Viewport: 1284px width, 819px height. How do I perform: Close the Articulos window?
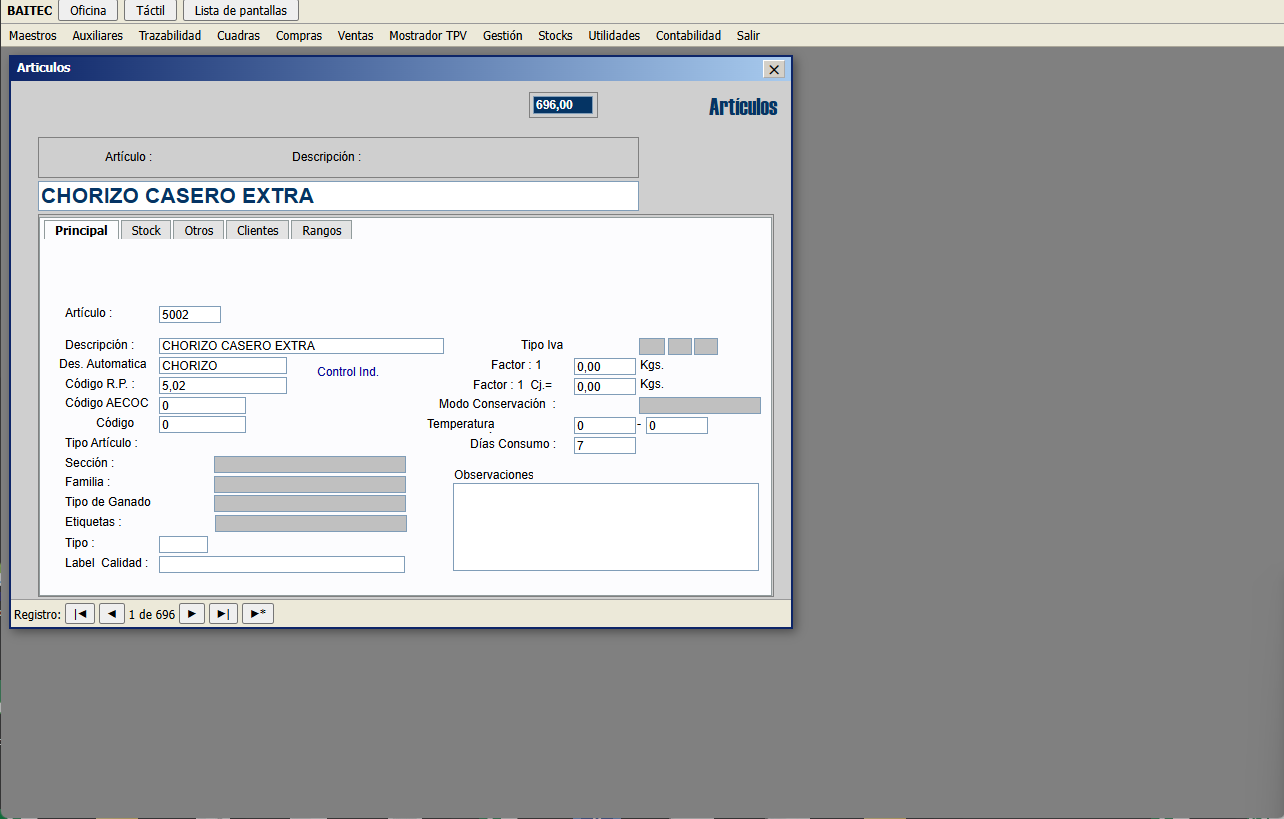click(x=773, y=69)
